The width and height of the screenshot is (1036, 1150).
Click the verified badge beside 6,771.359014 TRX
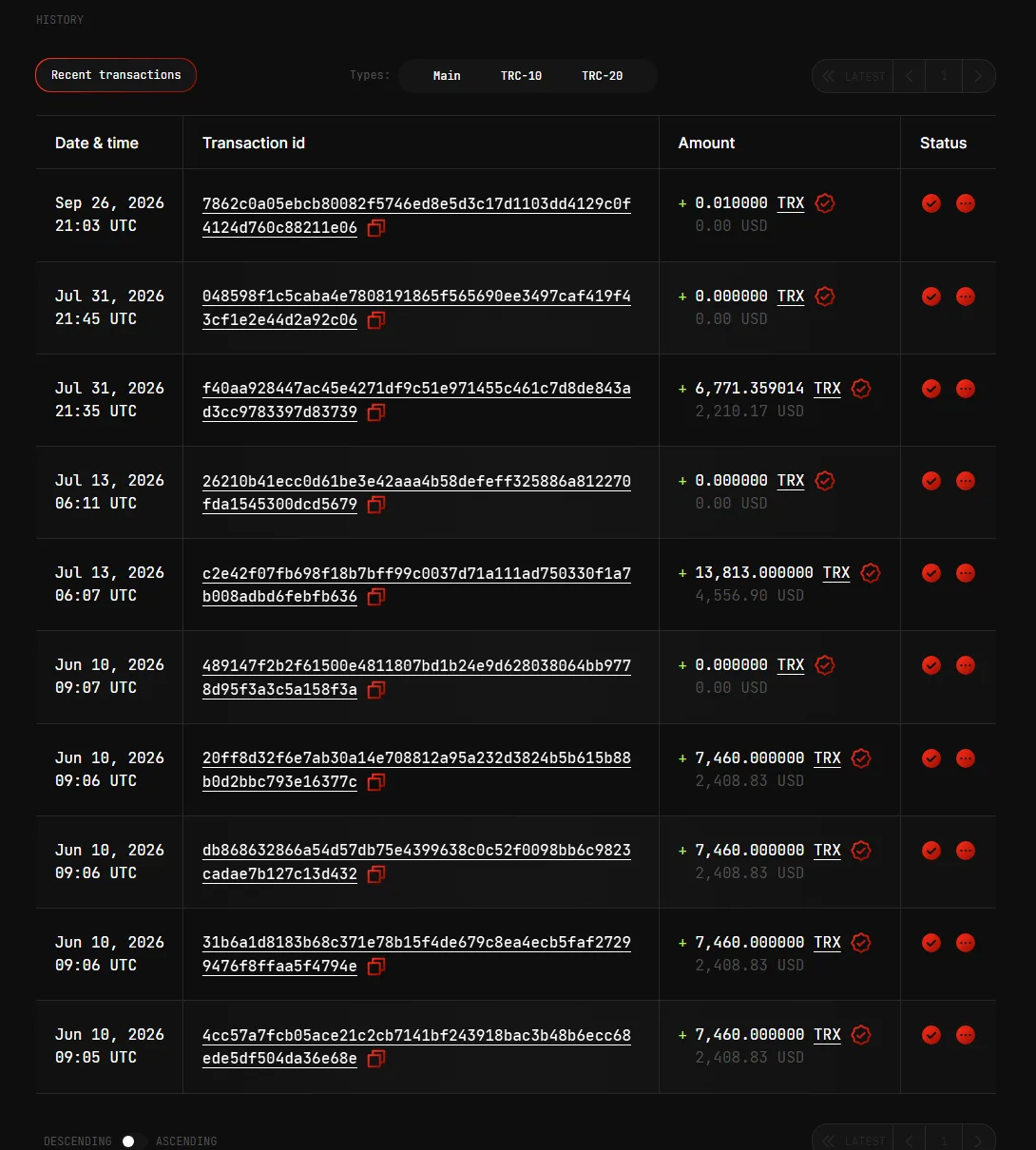click(x=861, y=389)
